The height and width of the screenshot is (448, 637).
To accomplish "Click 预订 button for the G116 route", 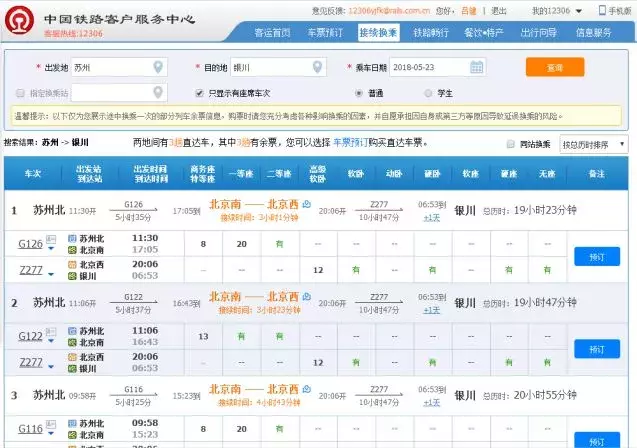I will coord(597,440).
